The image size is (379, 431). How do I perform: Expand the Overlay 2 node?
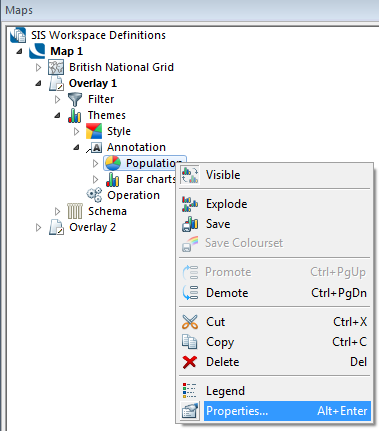tap(38, 227)
